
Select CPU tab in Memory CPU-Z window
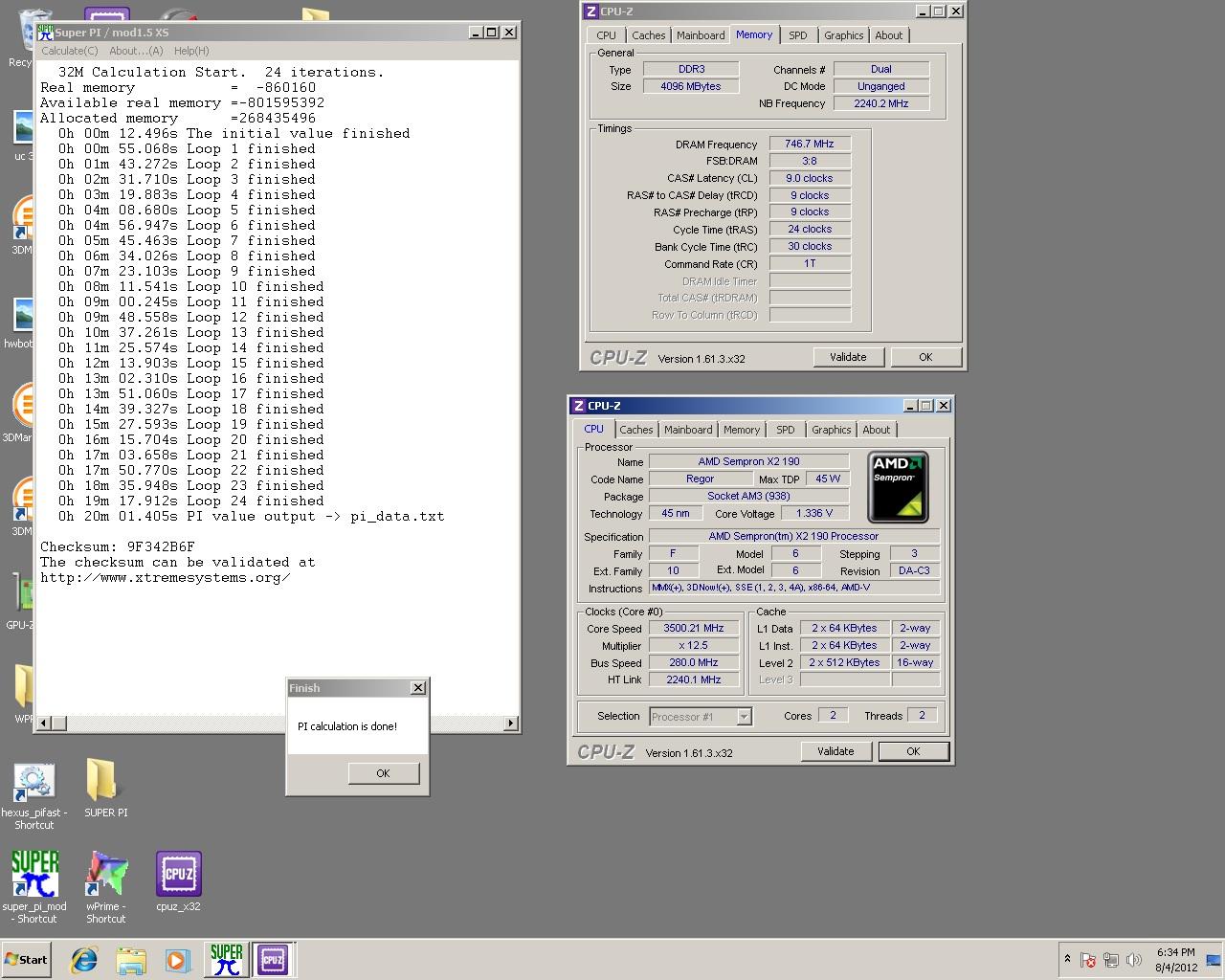[607, 35]
